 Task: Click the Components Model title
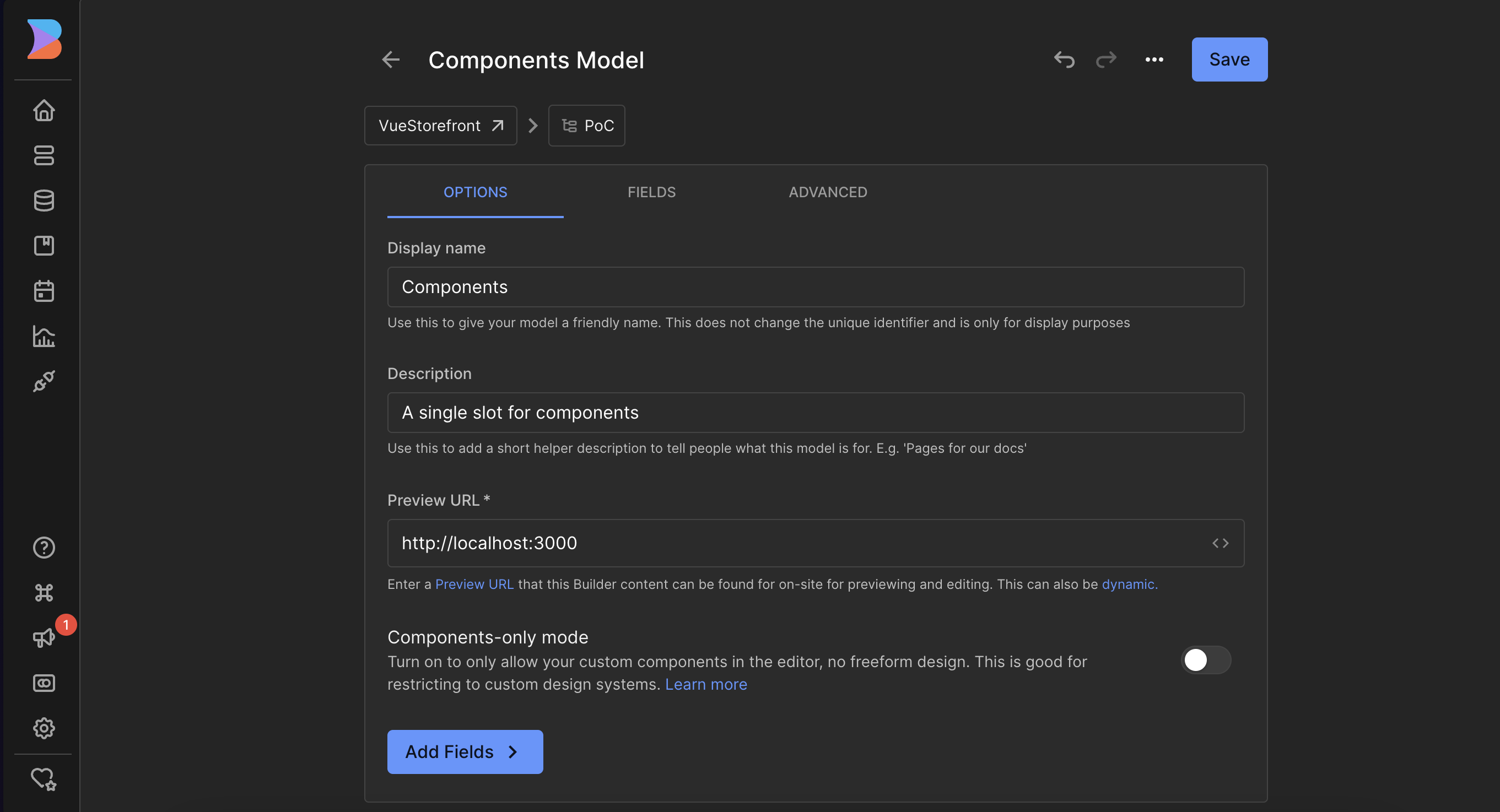(536, 59)
